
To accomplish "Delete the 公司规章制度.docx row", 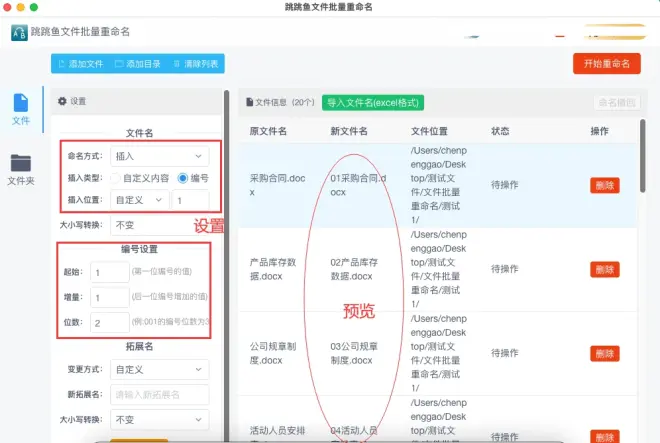I will 604,354.
